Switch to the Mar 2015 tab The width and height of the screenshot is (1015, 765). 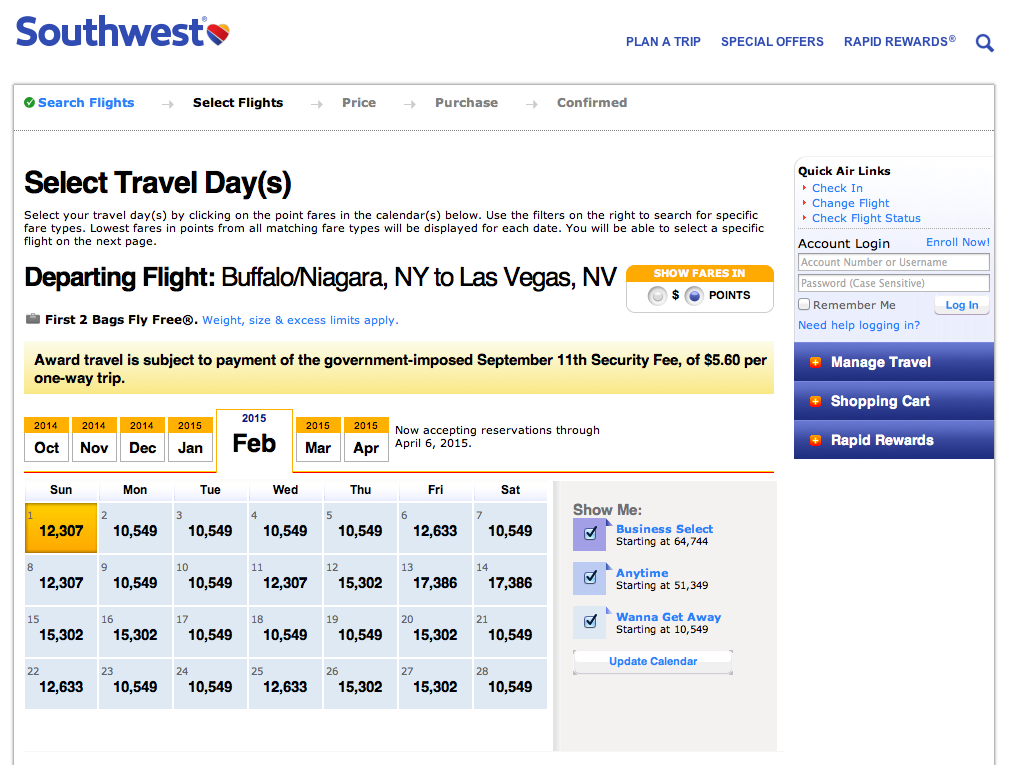click(x=318, y=440)
